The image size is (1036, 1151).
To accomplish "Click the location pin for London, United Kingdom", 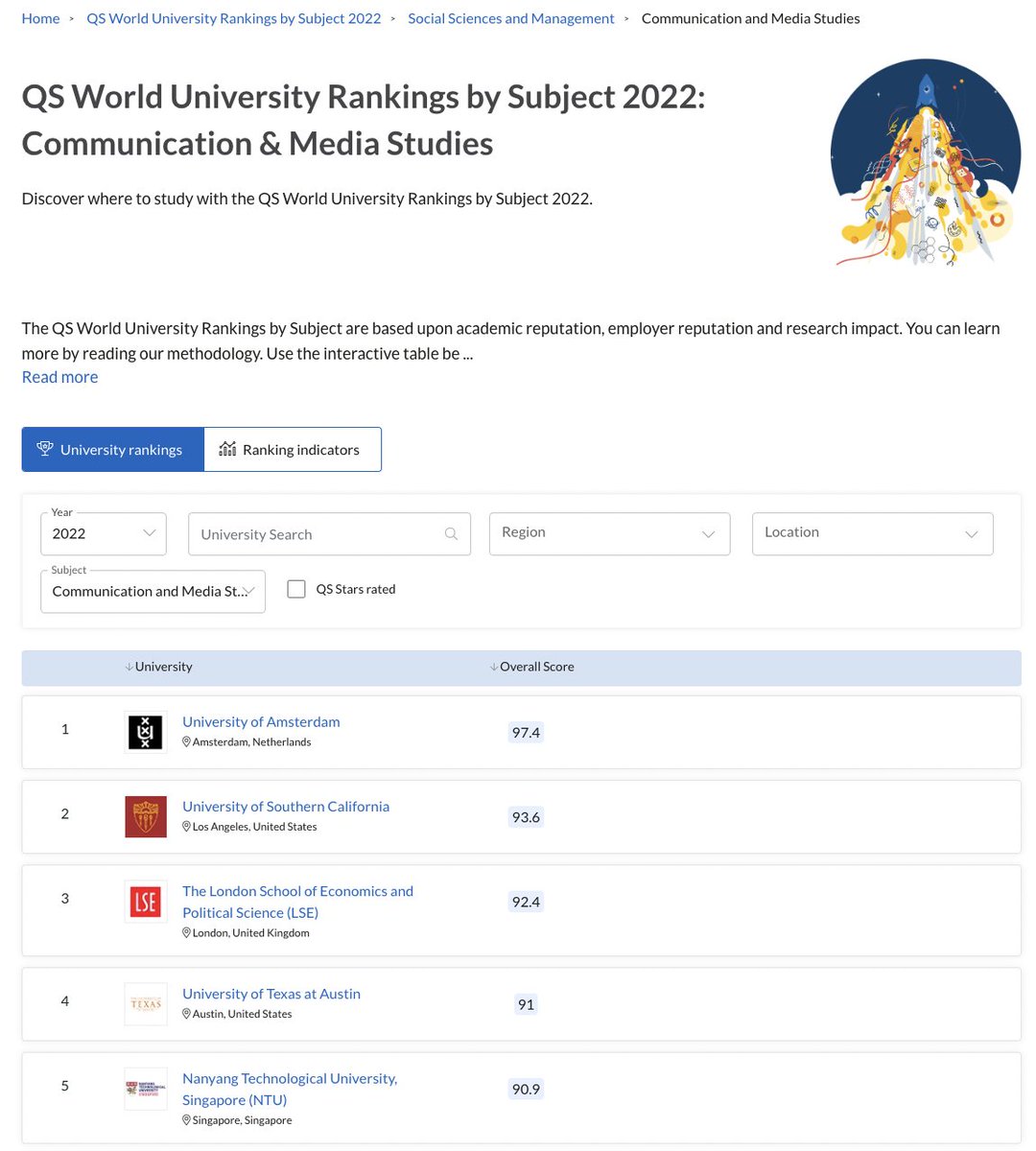I will (187, 932).
